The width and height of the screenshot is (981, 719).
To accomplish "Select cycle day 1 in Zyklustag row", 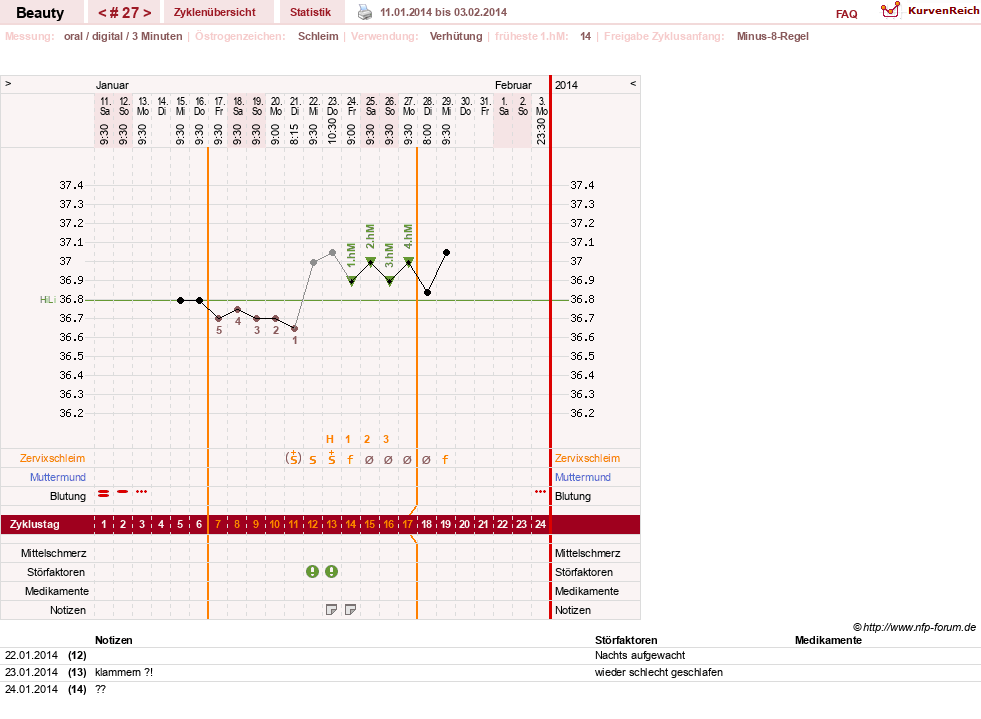I will 104,524.
